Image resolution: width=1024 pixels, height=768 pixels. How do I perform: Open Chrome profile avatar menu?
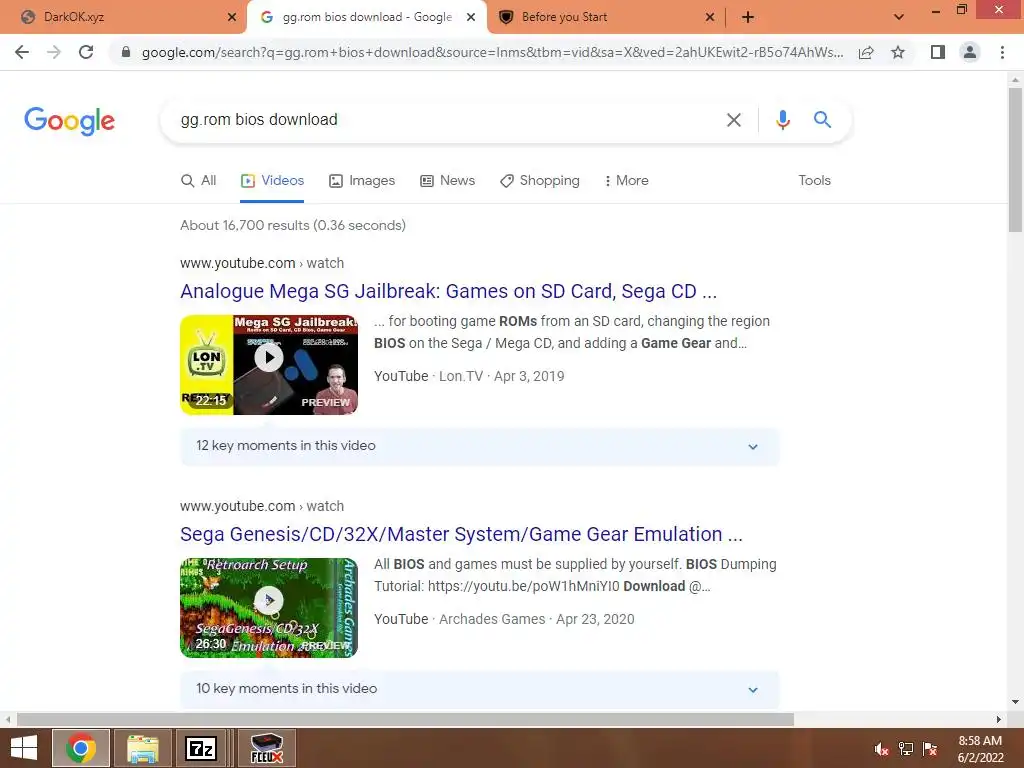[x=970, y=52]
